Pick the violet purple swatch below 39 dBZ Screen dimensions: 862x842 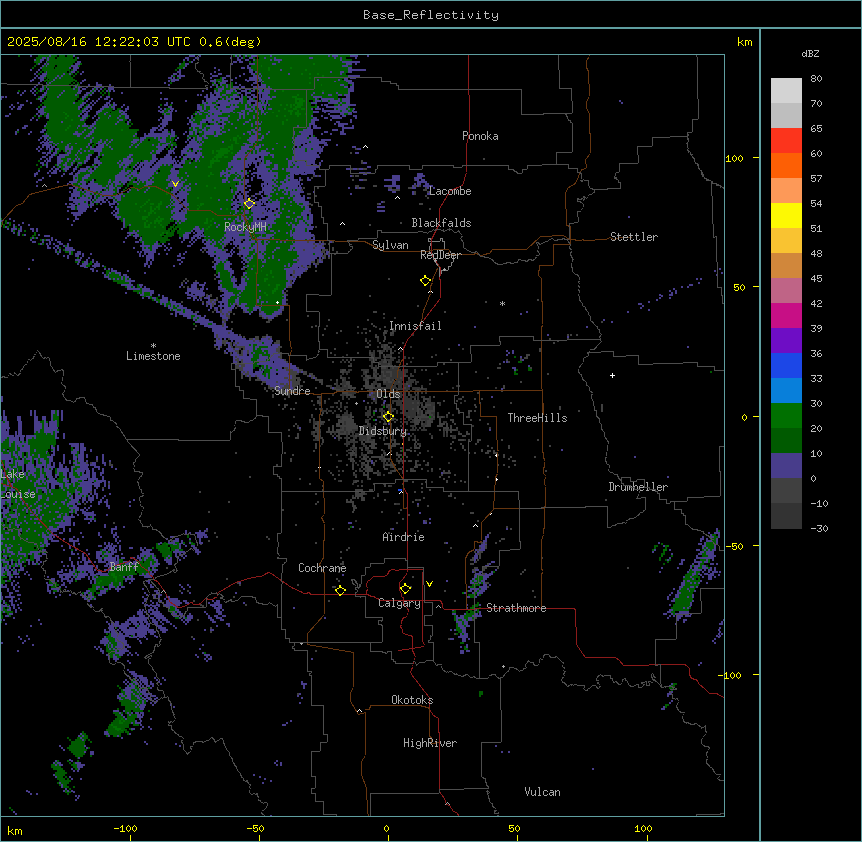click(786, 341)
